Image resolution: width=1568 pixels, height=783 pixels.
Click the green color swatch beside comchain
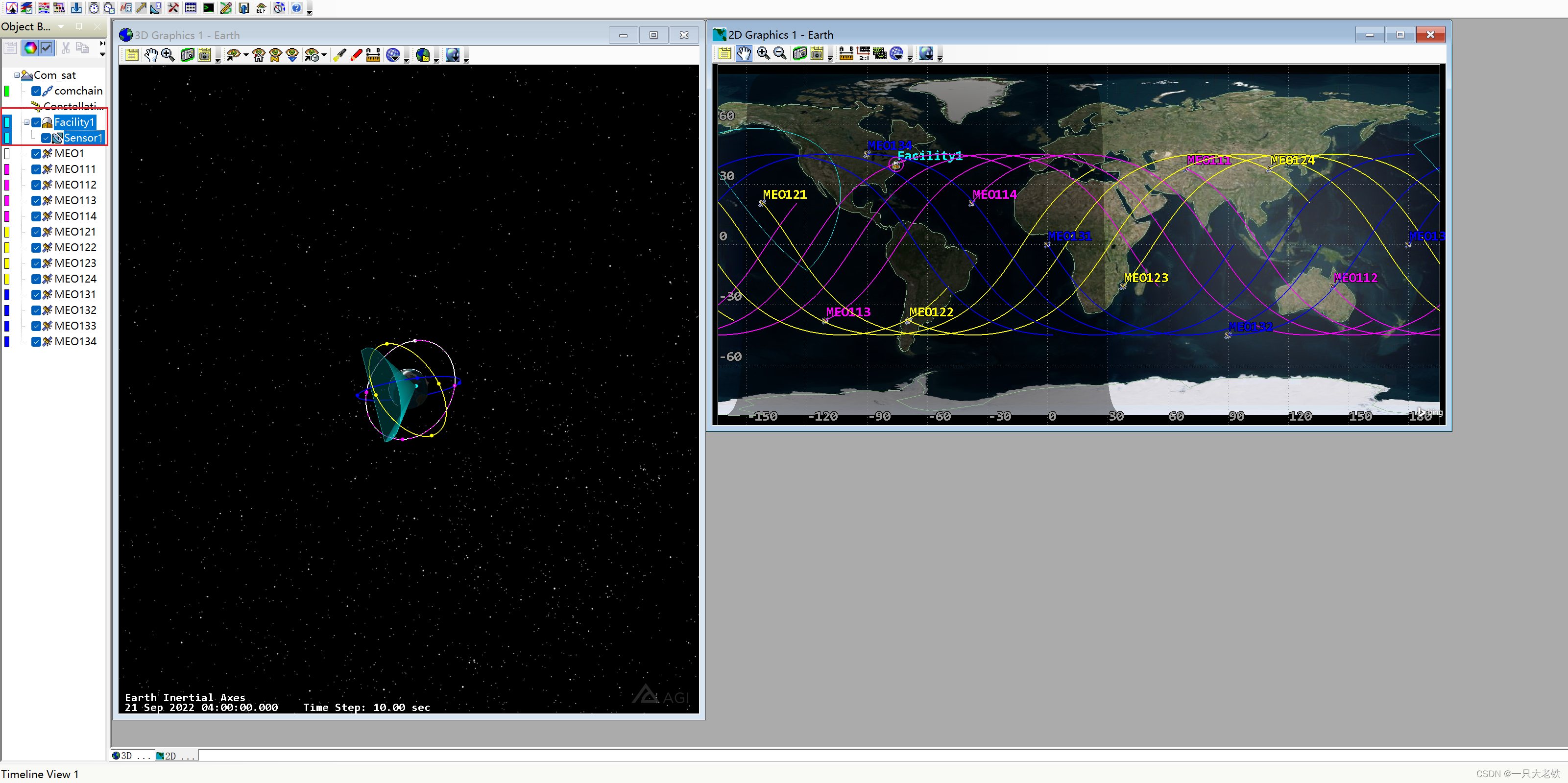tap(7, 91)
